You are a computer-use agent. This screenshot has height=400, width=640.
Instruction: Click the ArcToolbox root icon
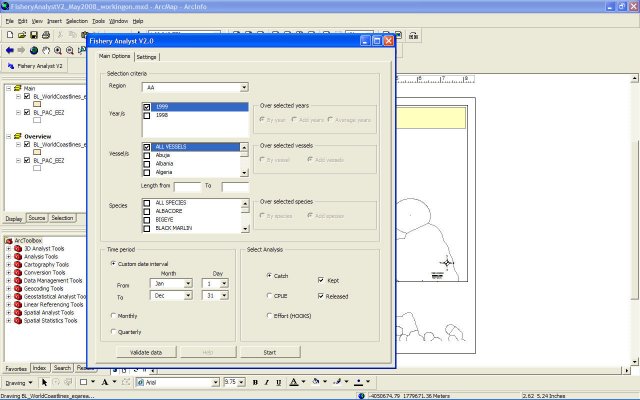point(9,241)
